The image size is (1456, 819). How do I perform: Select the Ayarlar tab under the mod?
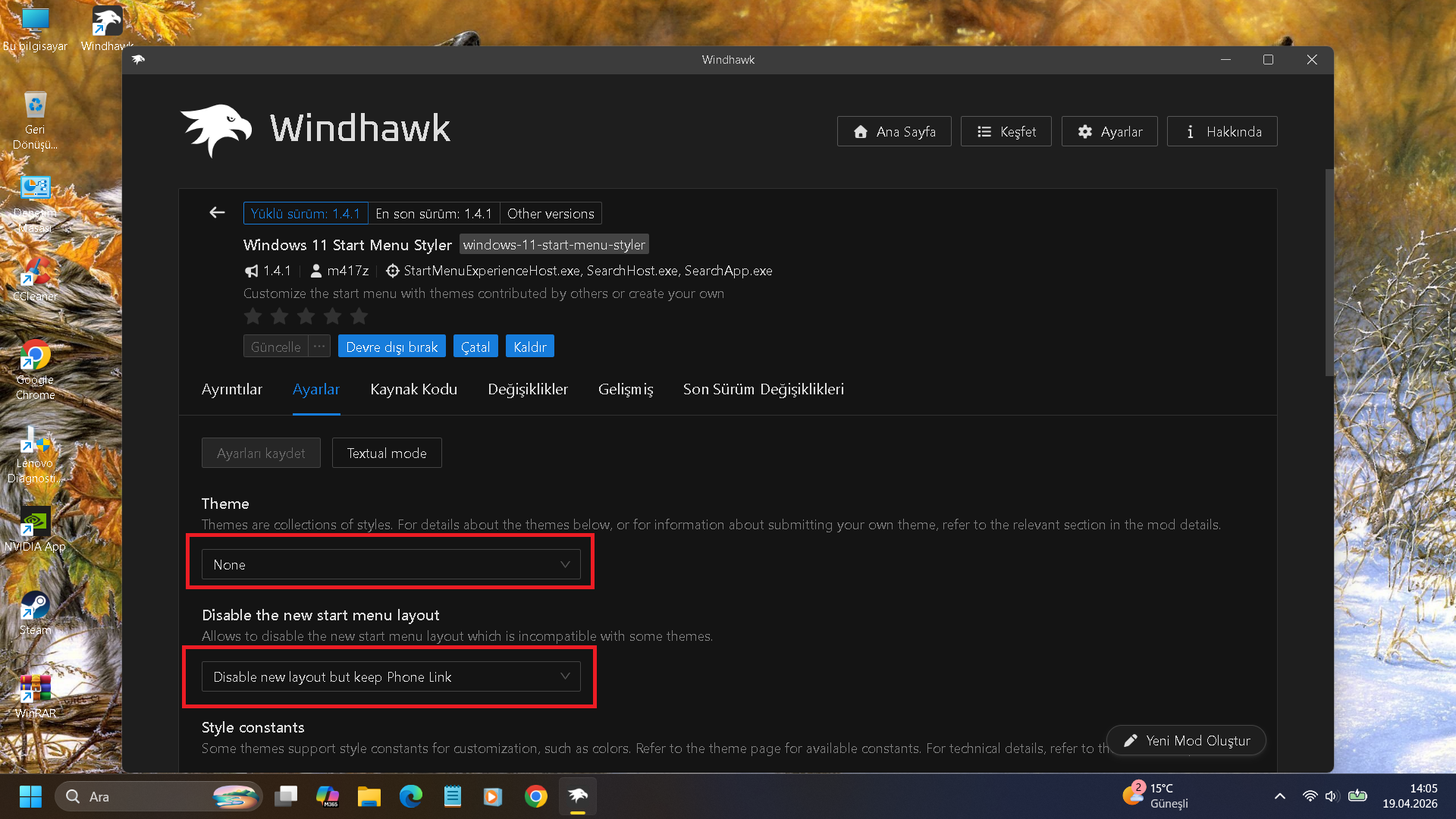pos(316,389)
